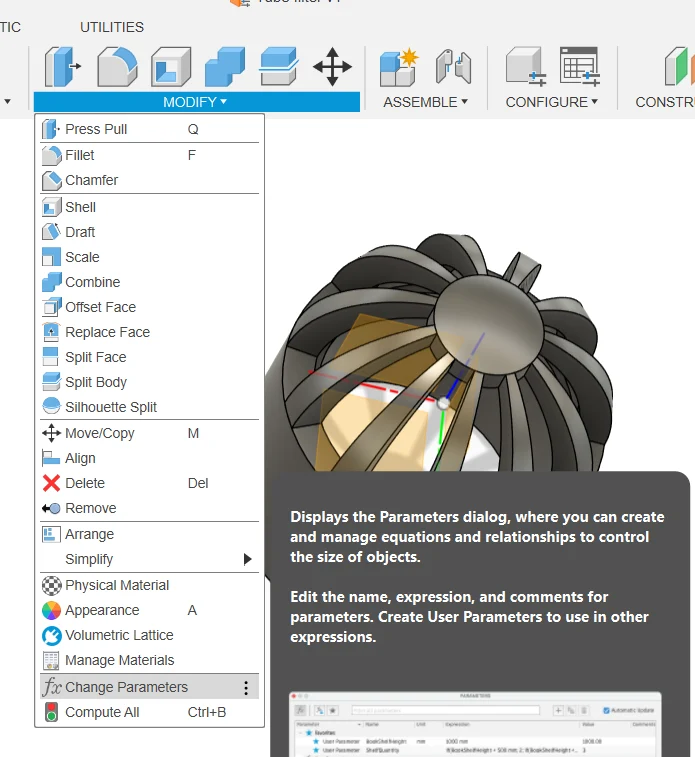Click the red Delete X icon

click(x=52, y=483)
